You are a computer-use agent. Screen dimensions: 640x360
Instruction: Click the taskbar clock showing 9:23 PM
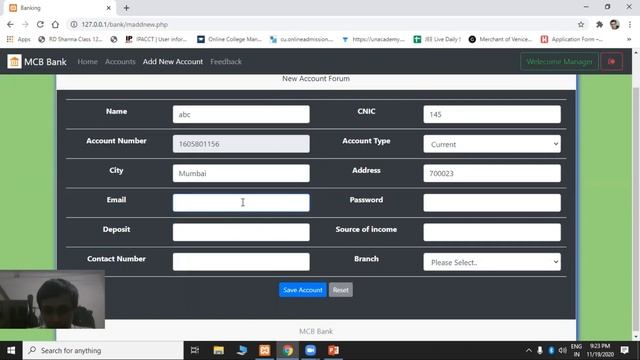600,350
